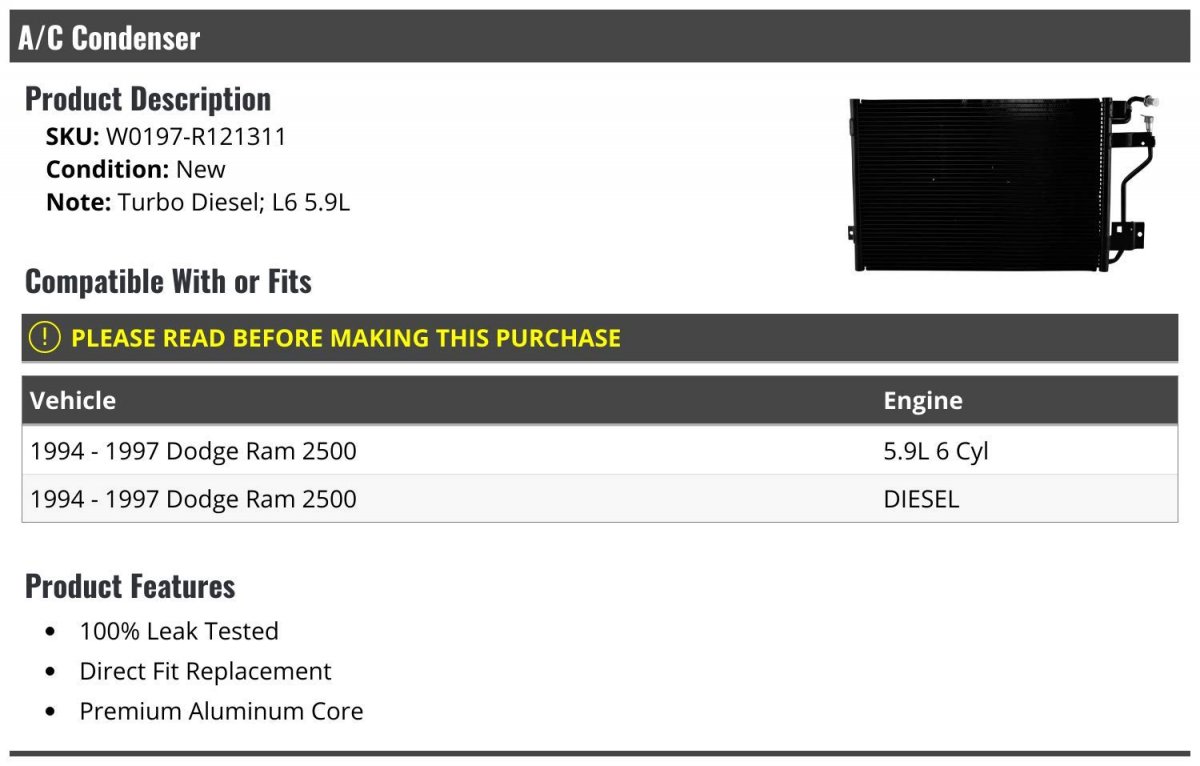Click the Compatible With or Fits heading

(168, 281)
